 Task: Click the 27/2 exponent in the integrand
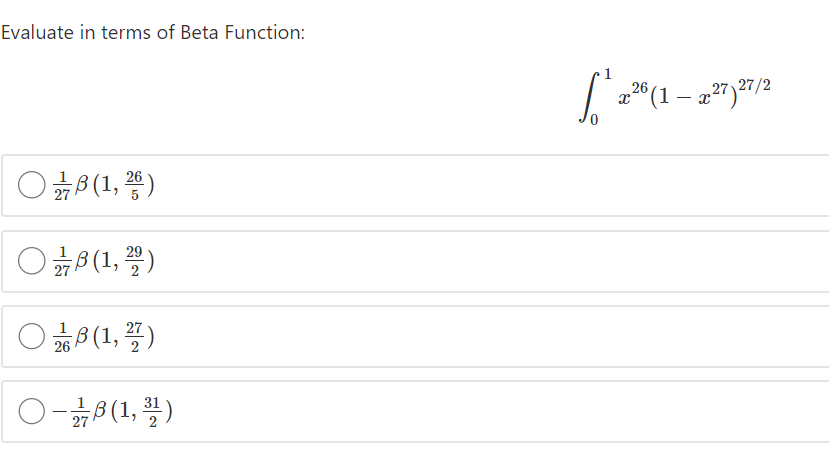pos(754,85)
